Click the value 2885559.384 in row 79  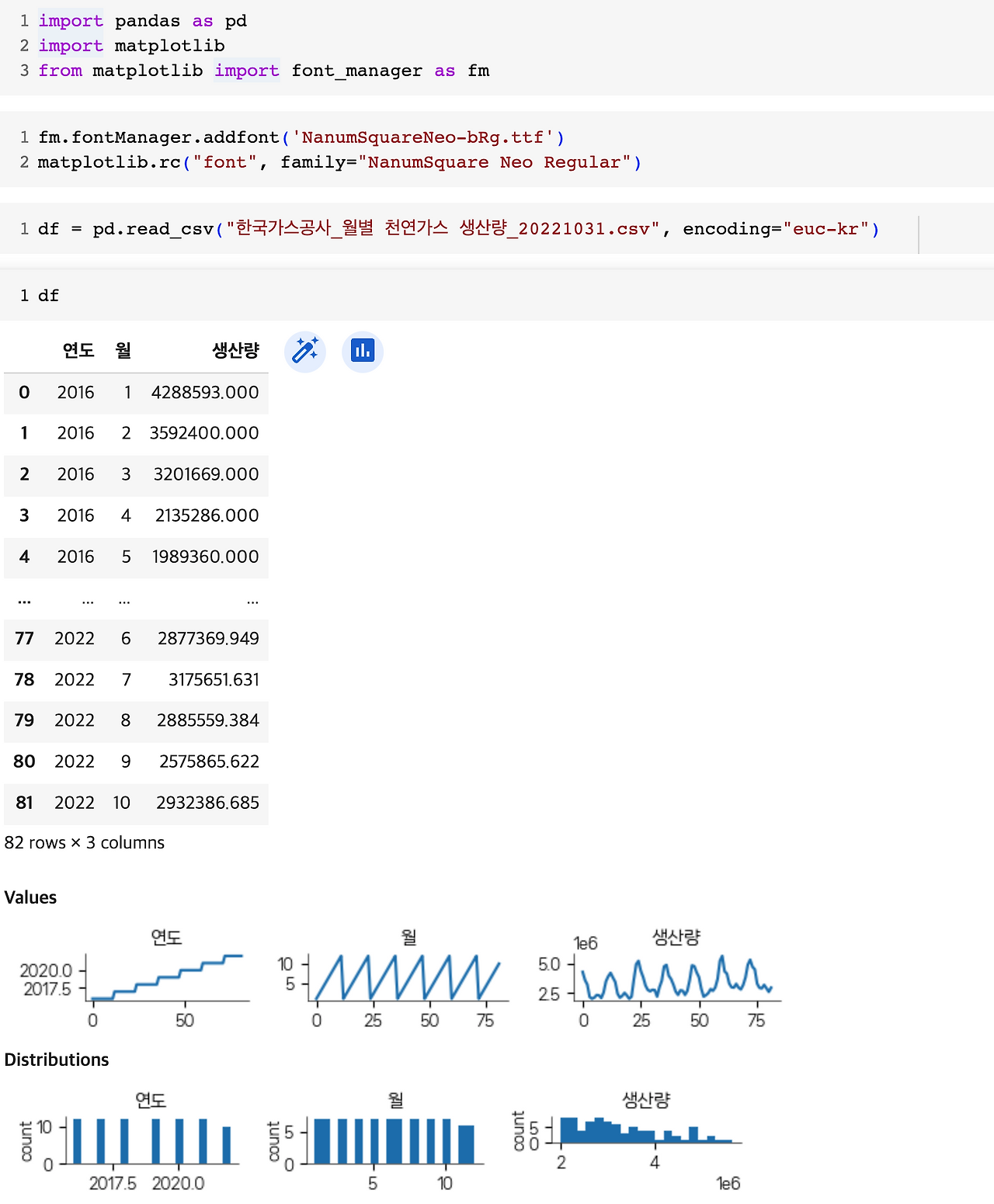[208, 720]
